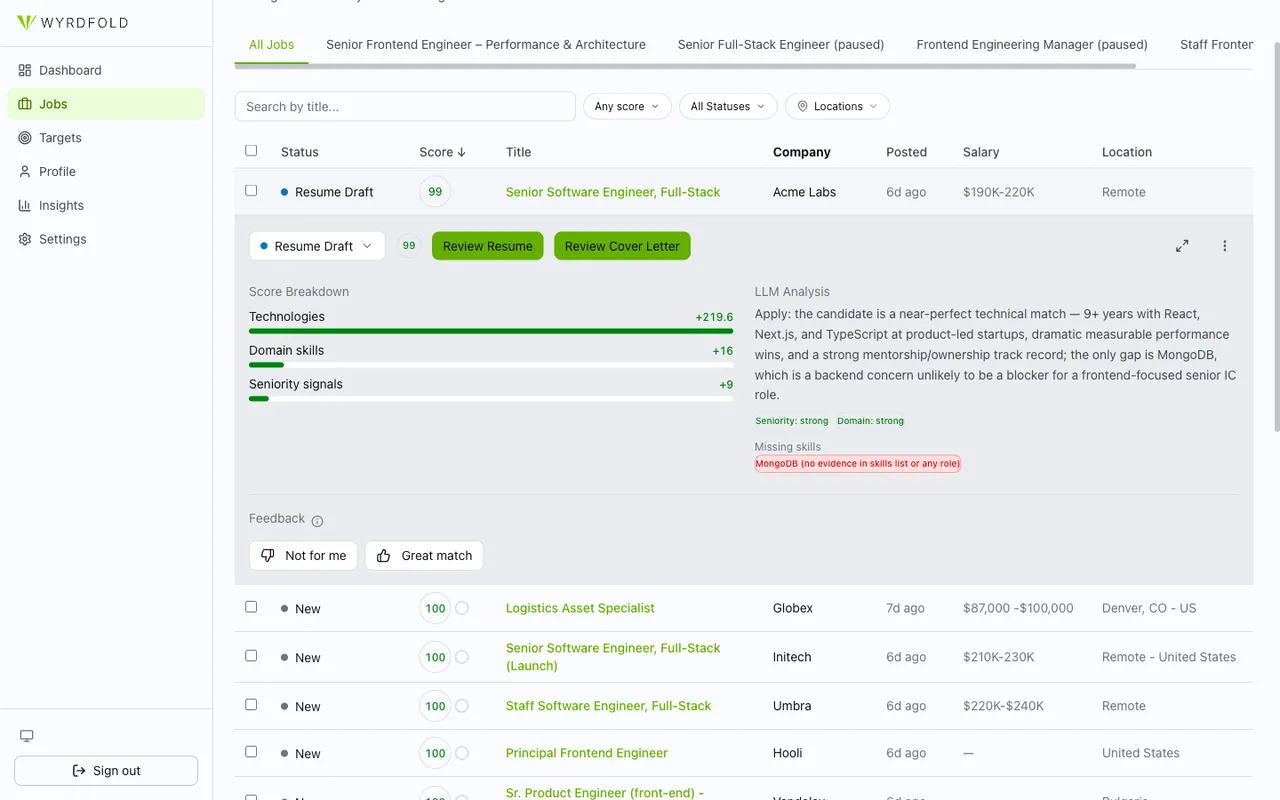The width and height of the screenshot is (1280, 800).
Task: Click the circle icon beside Hooli score
Action: [462, 753]
